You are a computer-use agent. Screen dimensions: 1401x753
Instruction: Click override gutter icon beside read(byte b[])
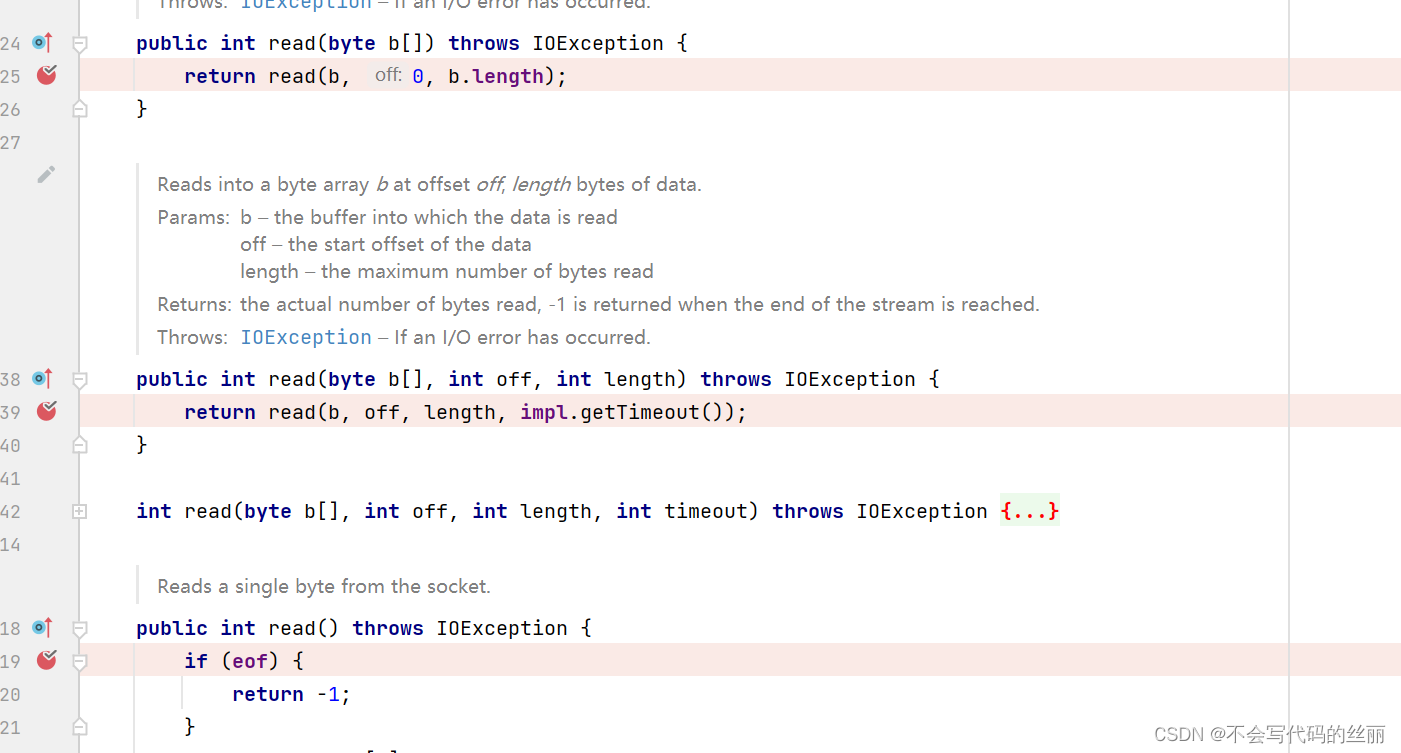tap(42, 43)
